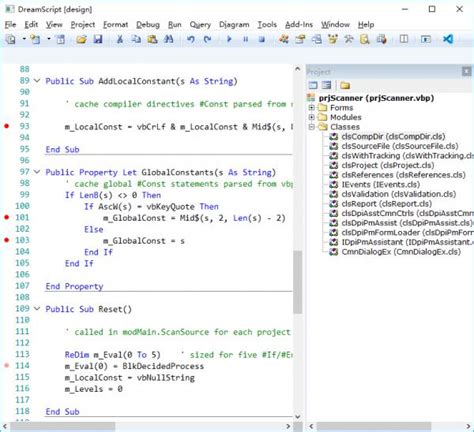Collapse the AddLocalConstant sub at line 89

point(37,81)
